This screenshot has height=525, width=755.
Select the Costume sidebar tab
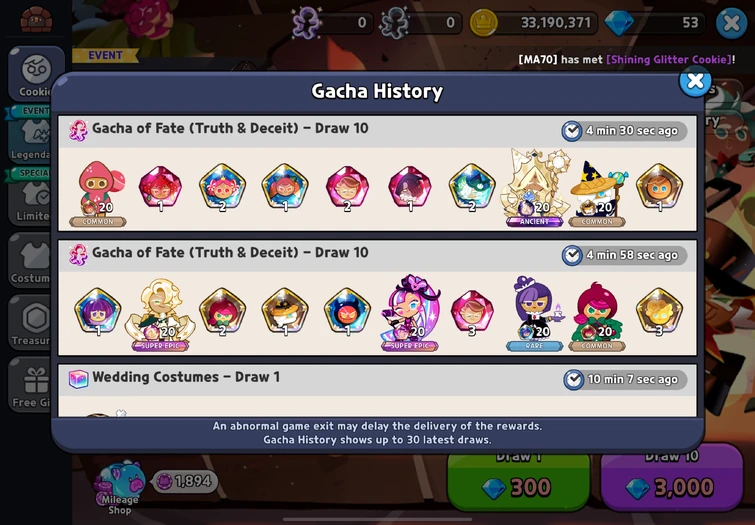point(31,261)
